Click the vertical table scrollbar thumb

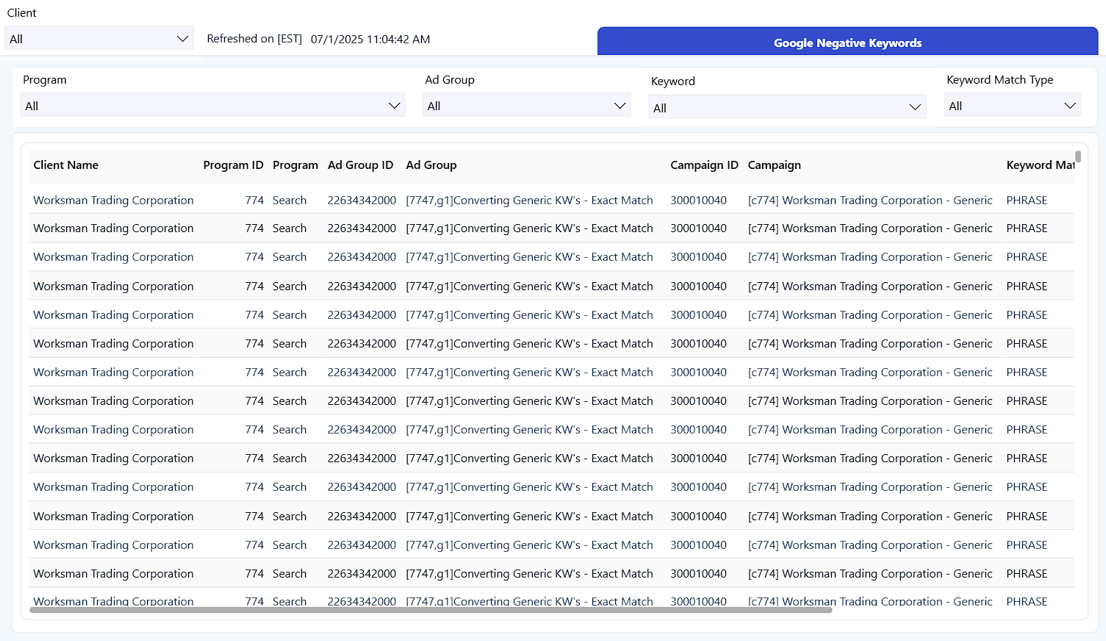[1078, 157]
